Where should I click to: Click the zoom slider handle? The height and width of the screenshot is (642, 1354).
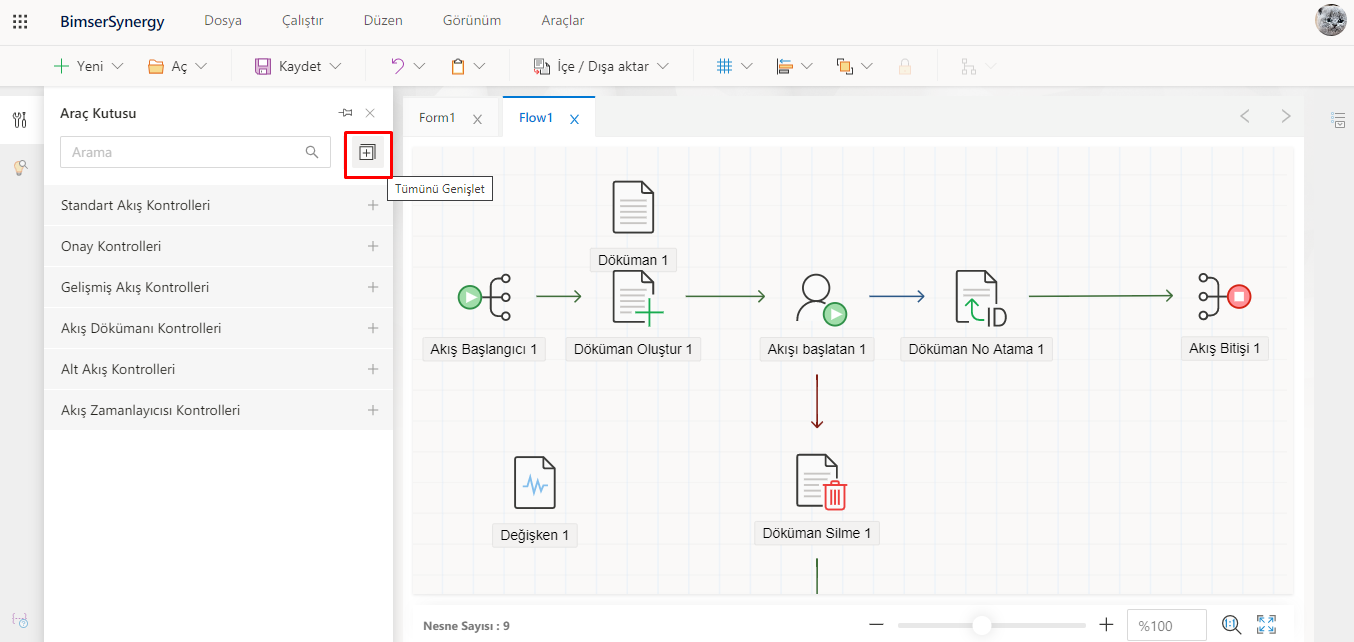[982, 625]
